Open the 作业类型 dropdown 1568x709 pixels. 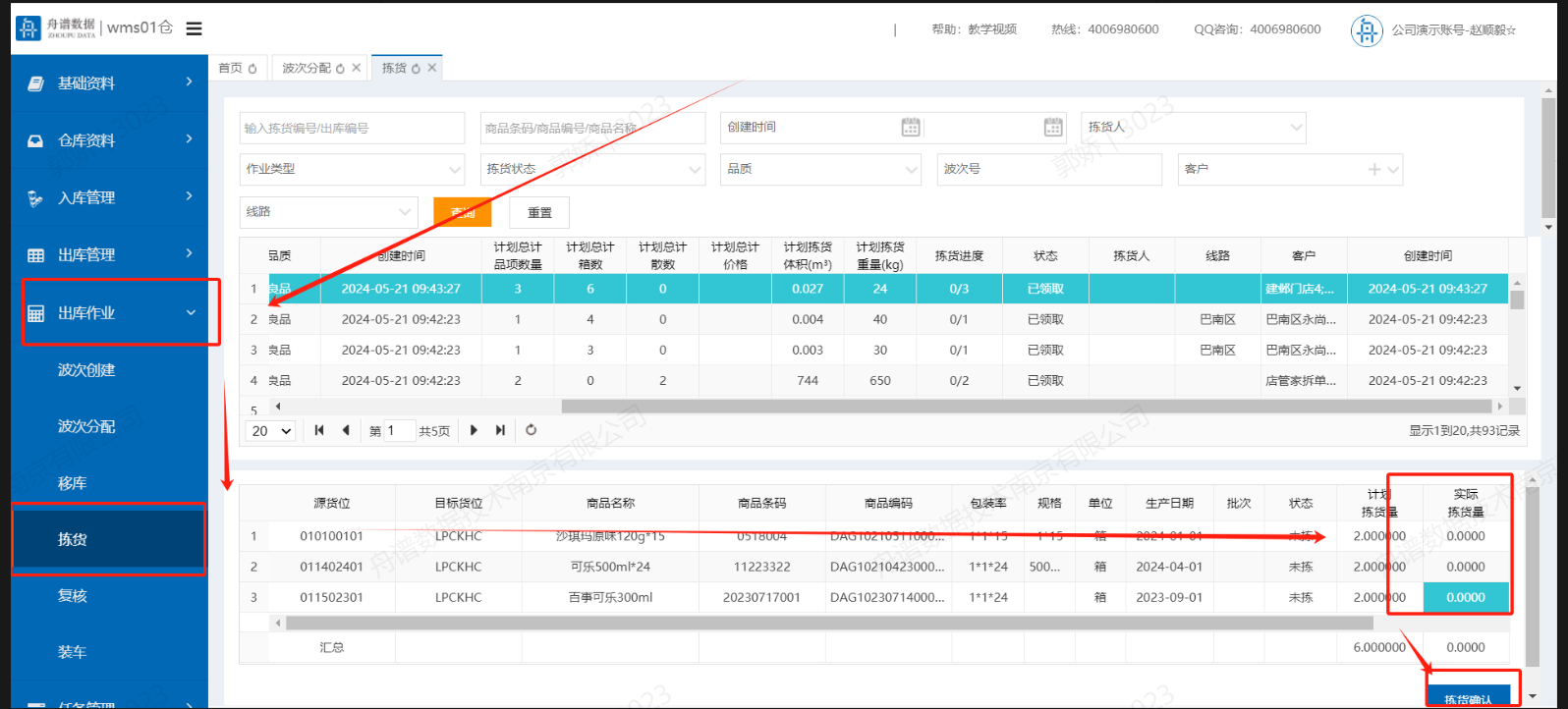tap(352, 169)
